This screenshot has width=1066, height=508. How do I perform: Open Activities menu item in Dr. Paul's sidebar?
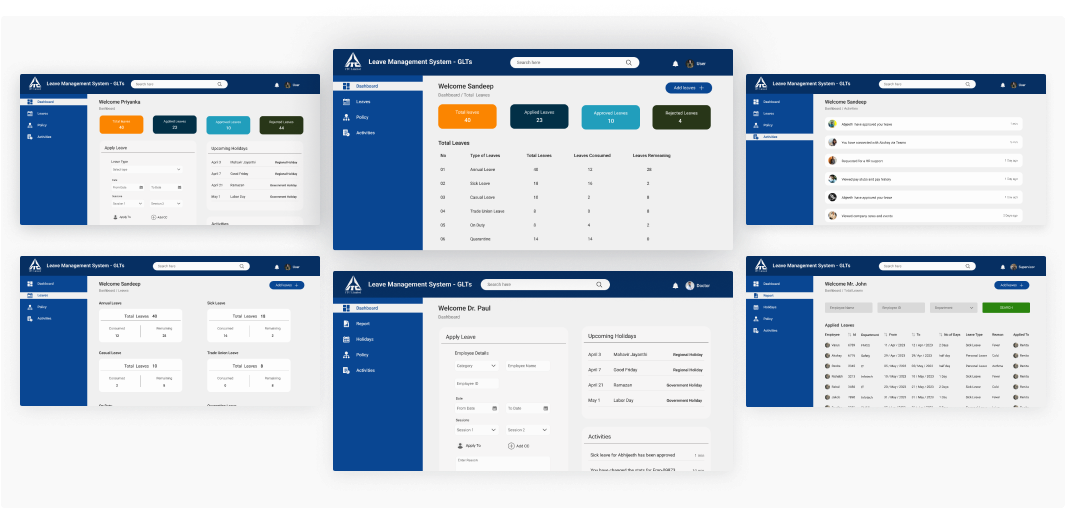pyautogui.click(x=366, y=370)
